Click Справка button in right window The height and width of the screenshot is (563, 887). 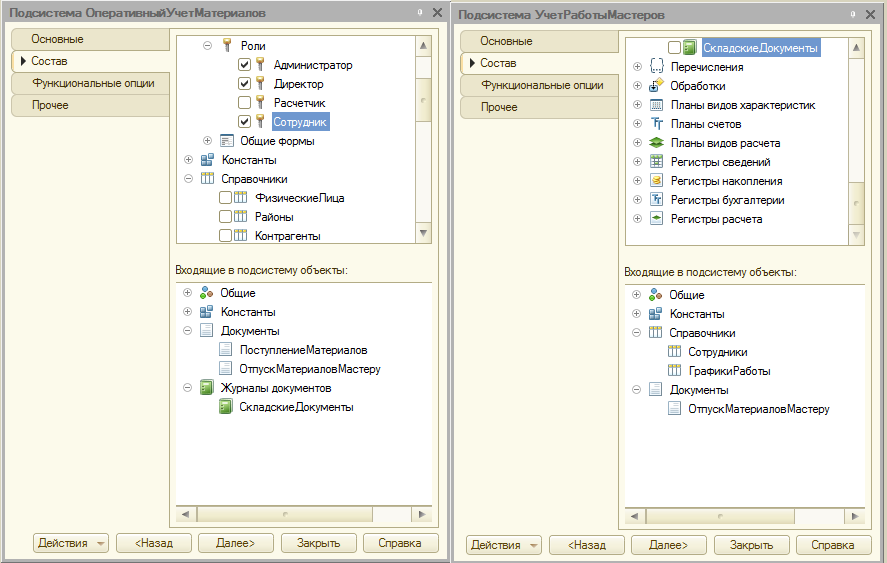click(833, 545)
